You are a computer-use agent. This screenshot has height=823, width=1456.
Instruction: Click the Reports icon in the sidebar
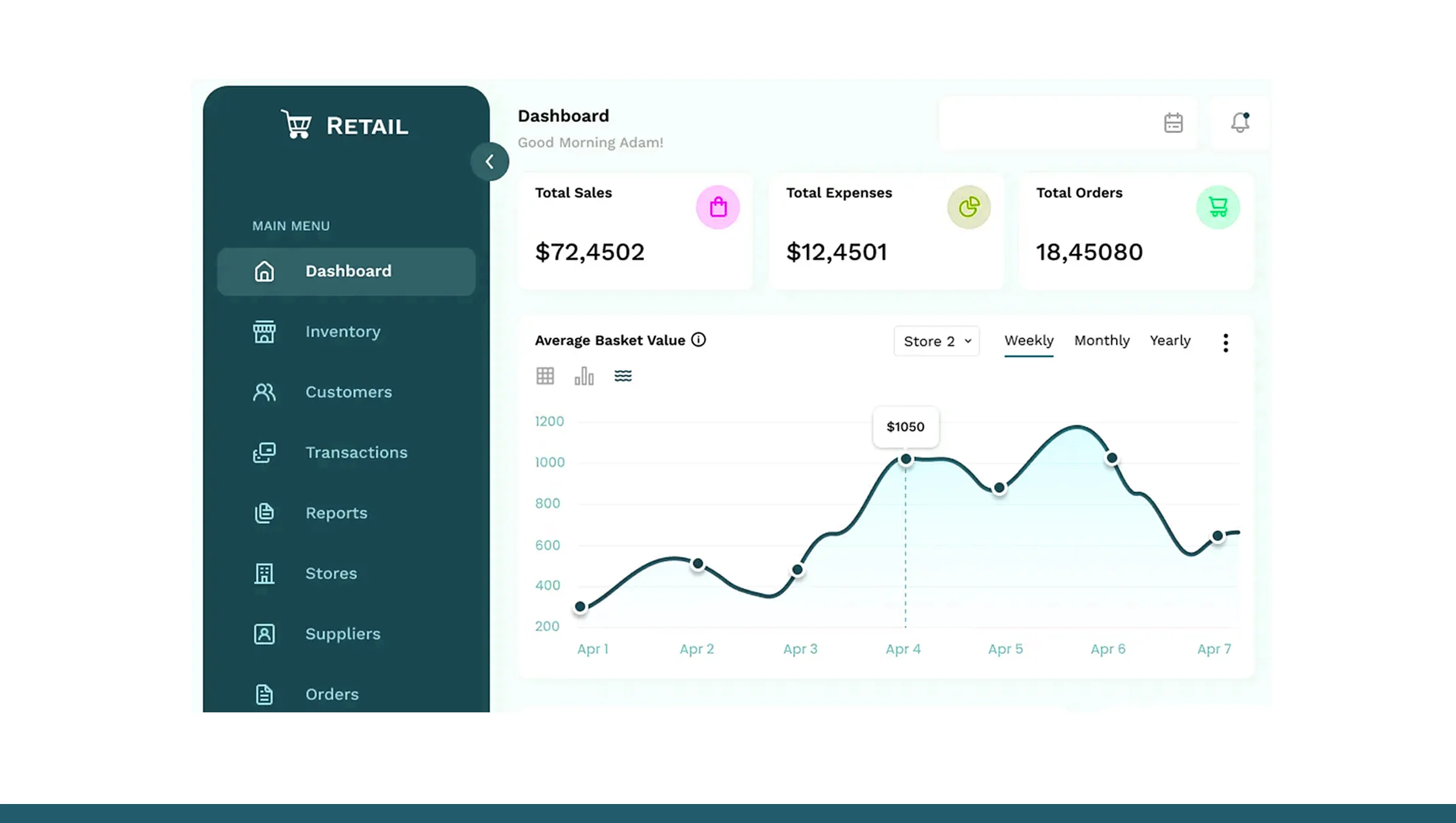click(264, 513)
